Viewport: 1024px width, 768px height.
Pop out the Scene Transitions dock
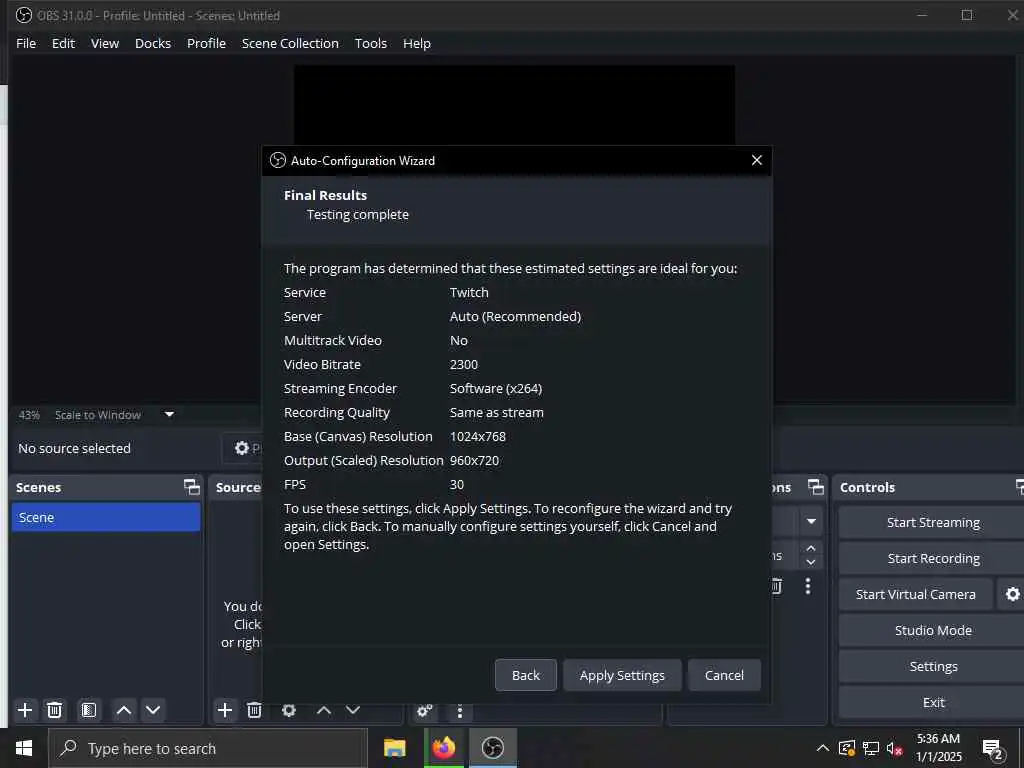816,487
